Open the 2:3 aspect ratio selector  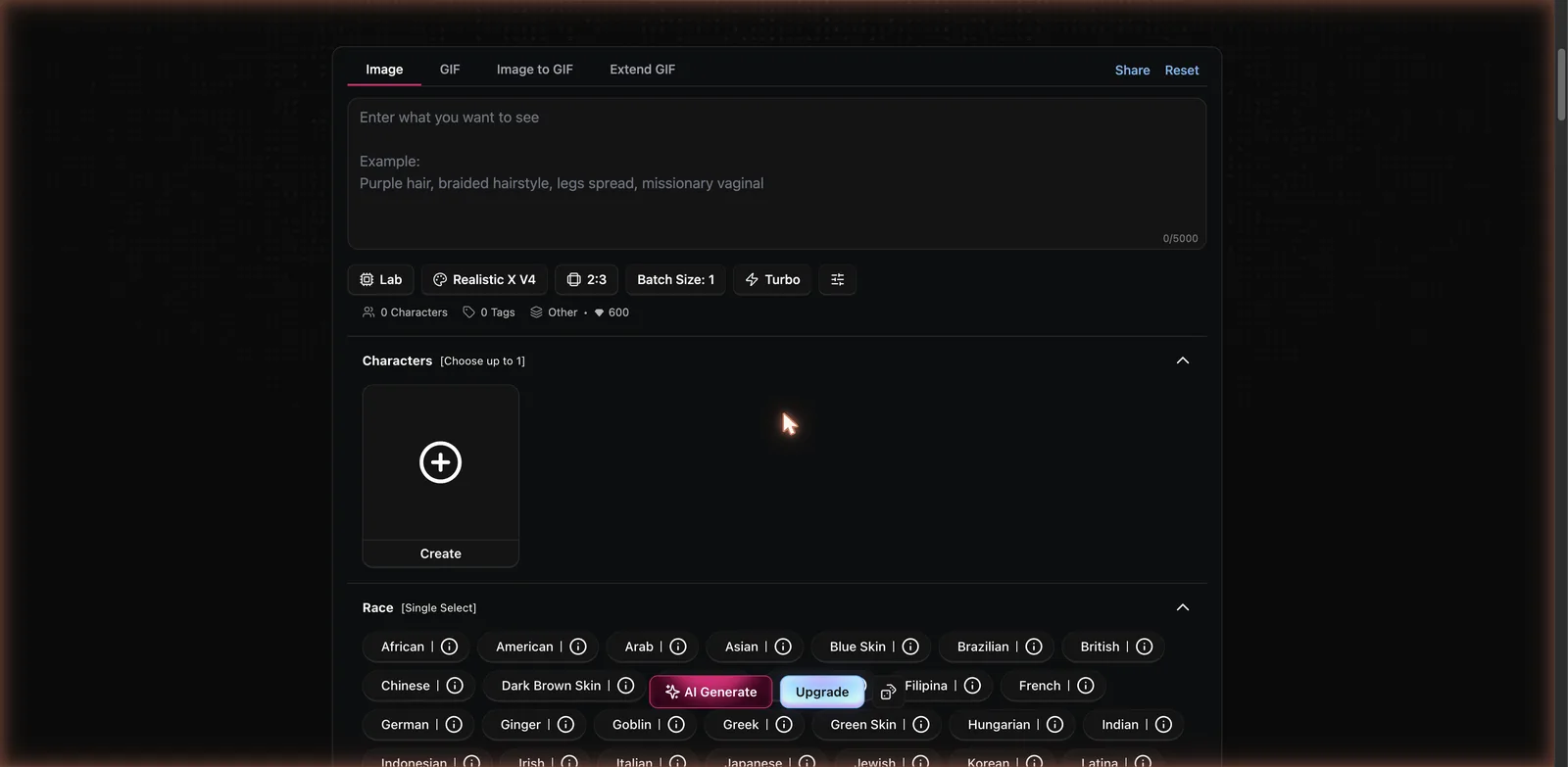tap(586, 279)
